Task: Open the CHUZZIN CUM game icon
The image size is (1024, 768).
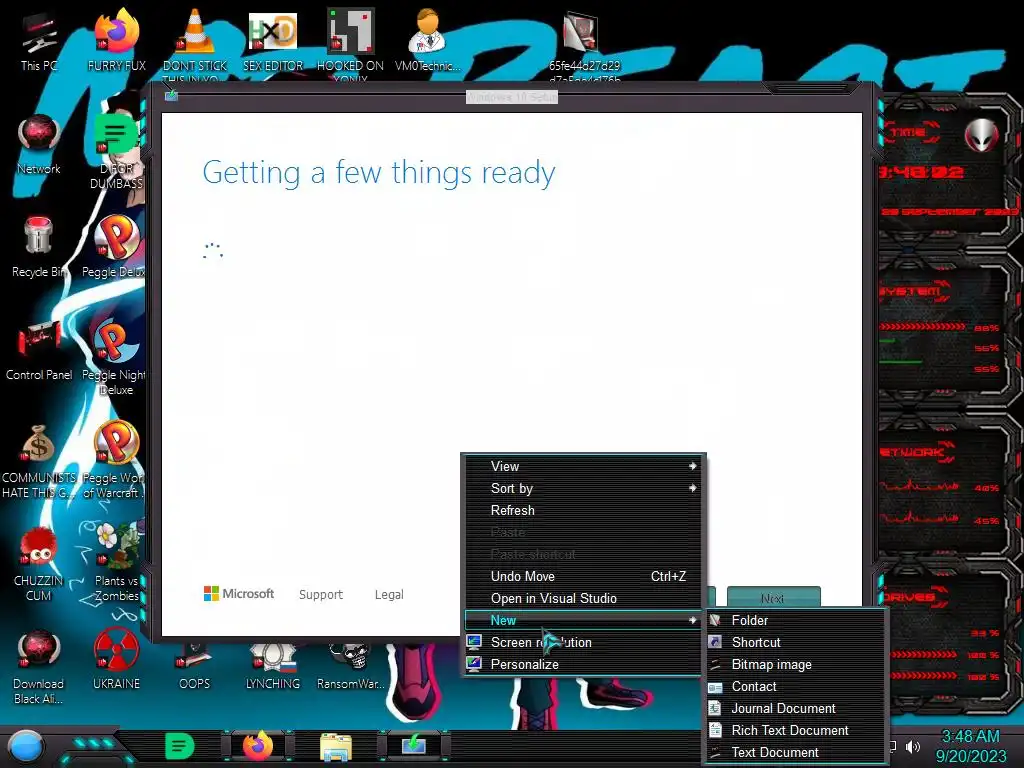Action: coord(39,563)
